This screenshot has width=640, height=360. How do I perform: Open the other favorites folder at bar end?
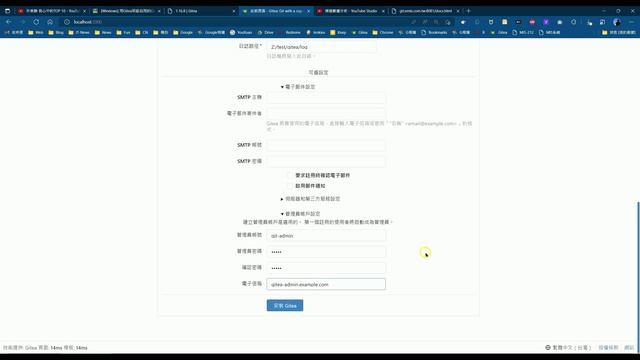(618, 32)
